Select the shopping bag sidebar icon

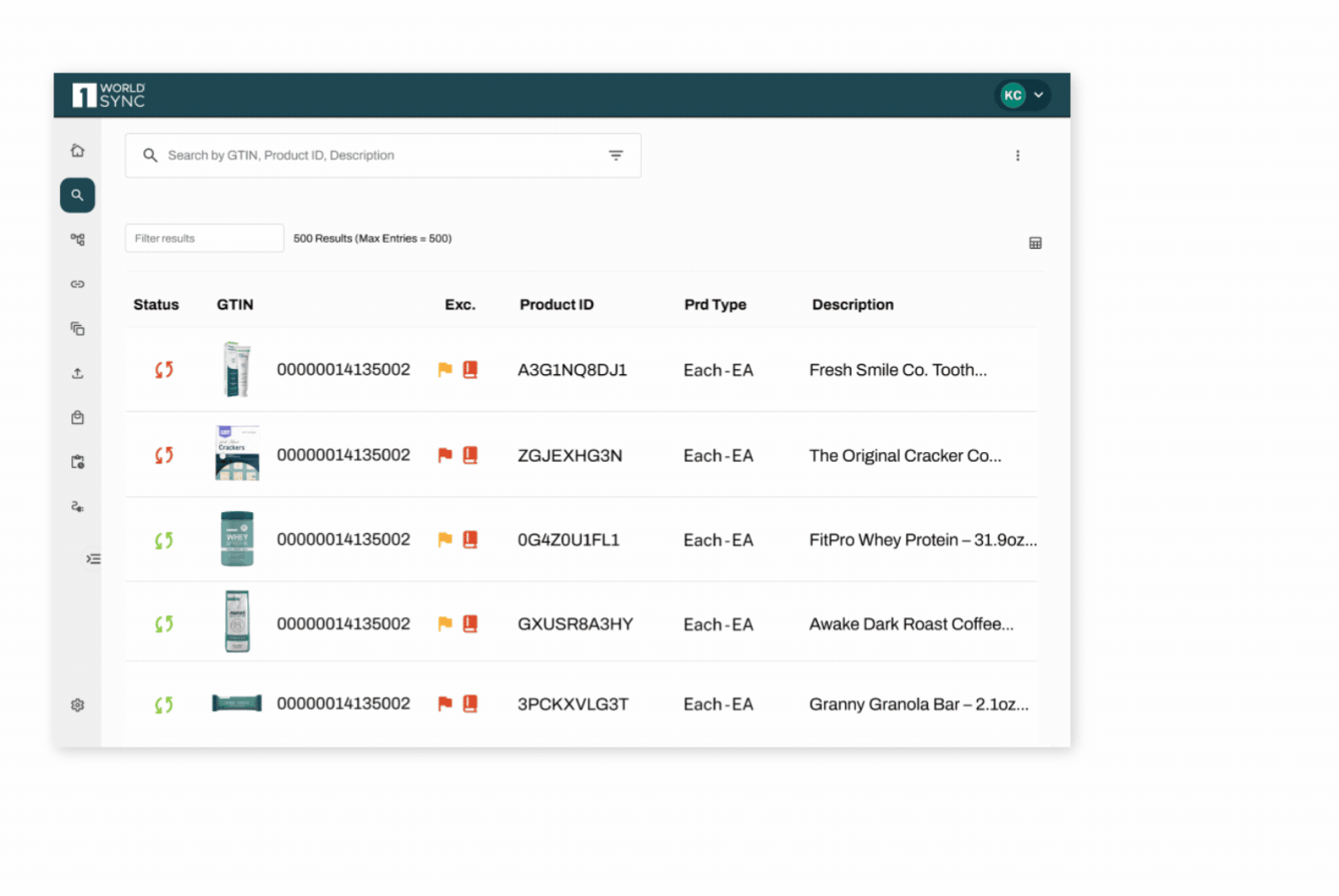click(78, 418)
